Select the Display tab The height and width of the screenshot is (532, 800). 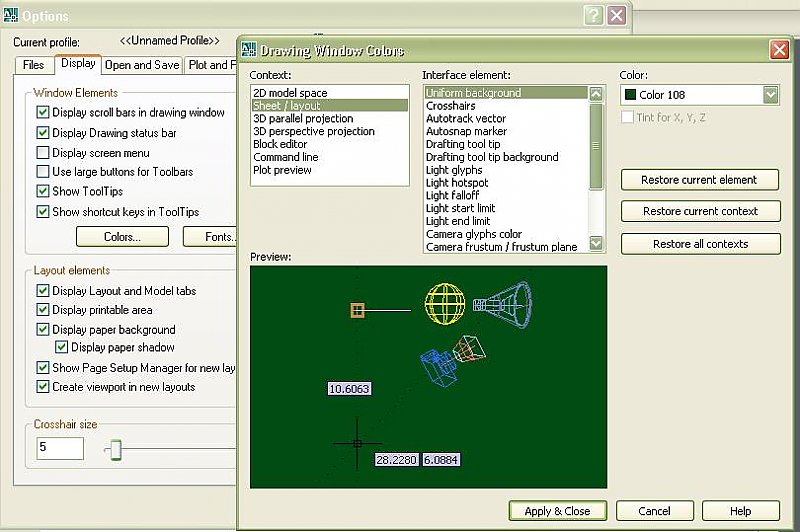[78, 63]
